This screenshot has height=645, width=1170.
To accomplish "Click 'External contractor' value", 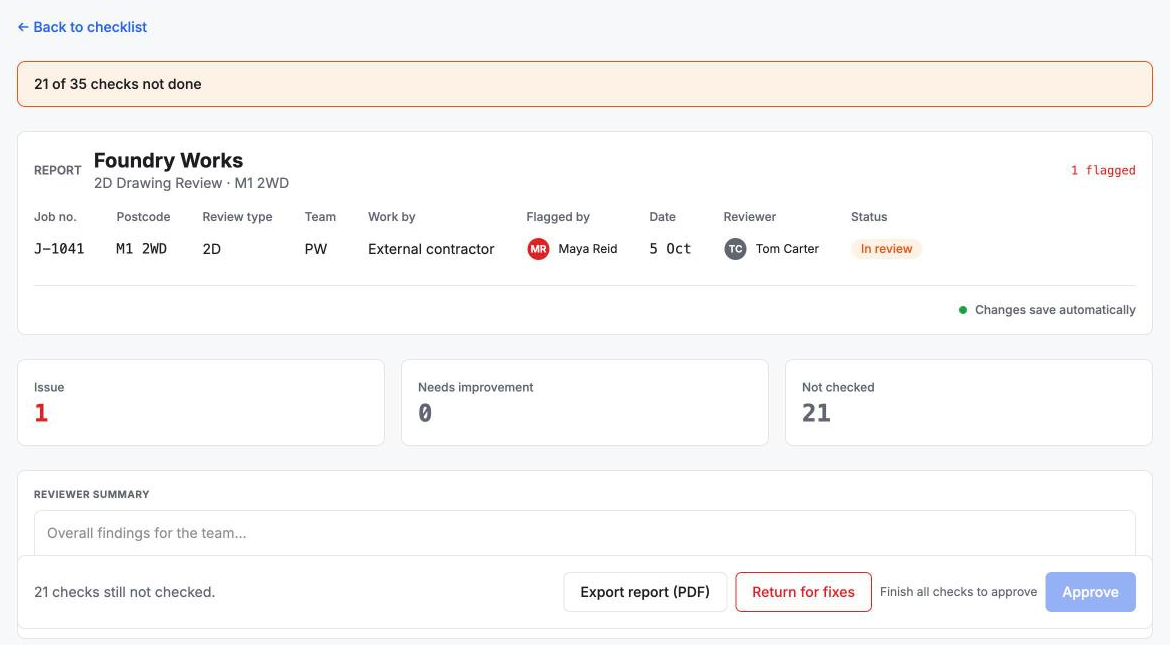I will click(x=431, y=249).
